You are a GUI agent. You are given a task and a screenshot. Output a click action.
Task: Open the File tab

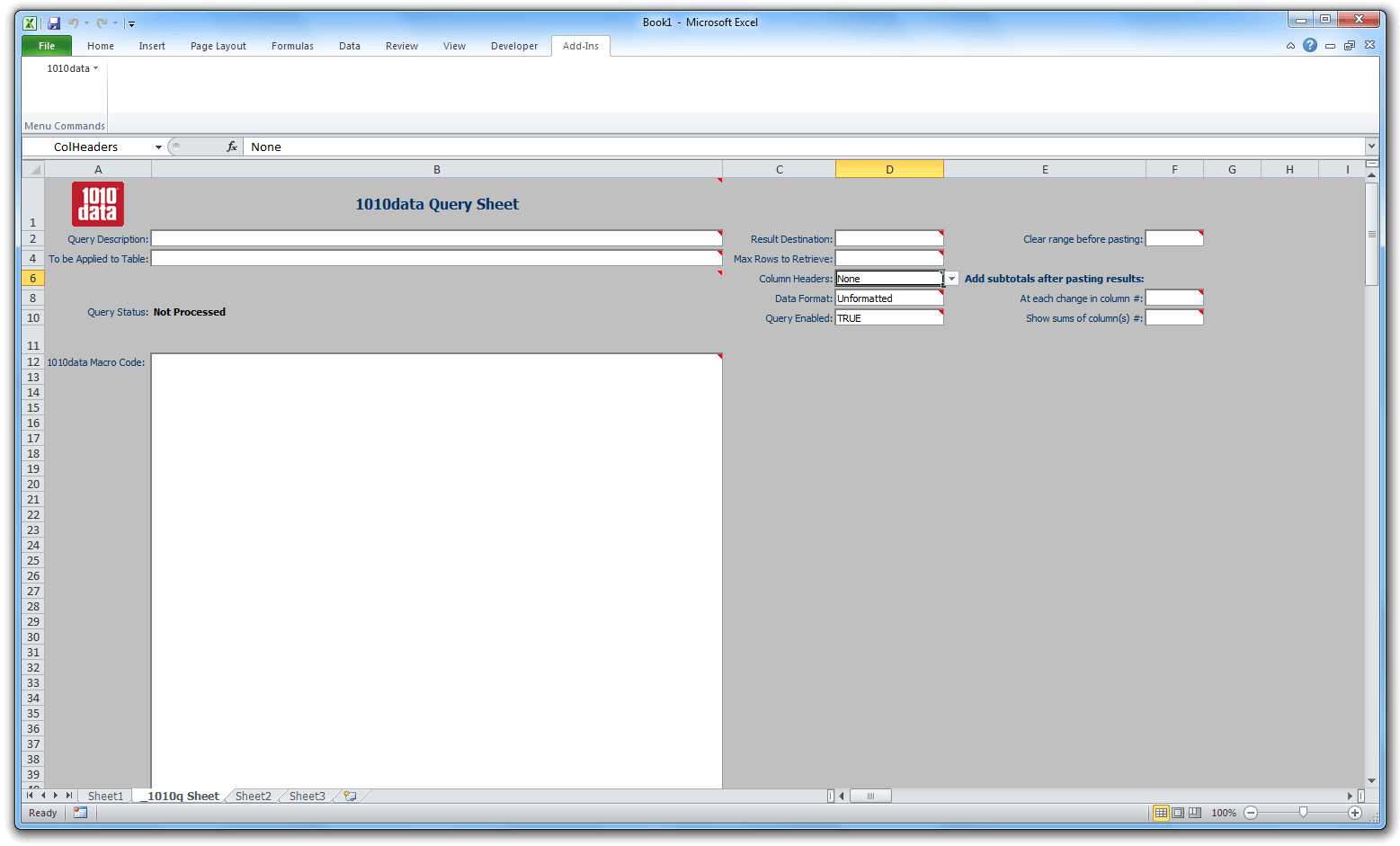[x=47, y=46]
